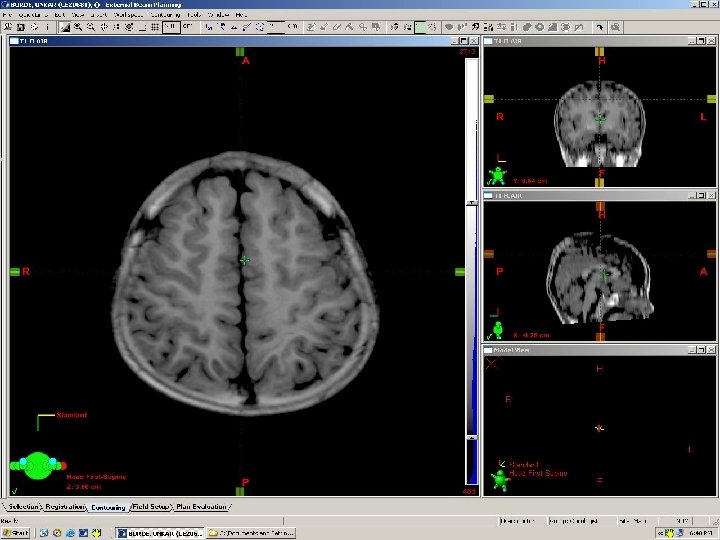
Task: Maximize the Model View window
Action: point(702,350)
